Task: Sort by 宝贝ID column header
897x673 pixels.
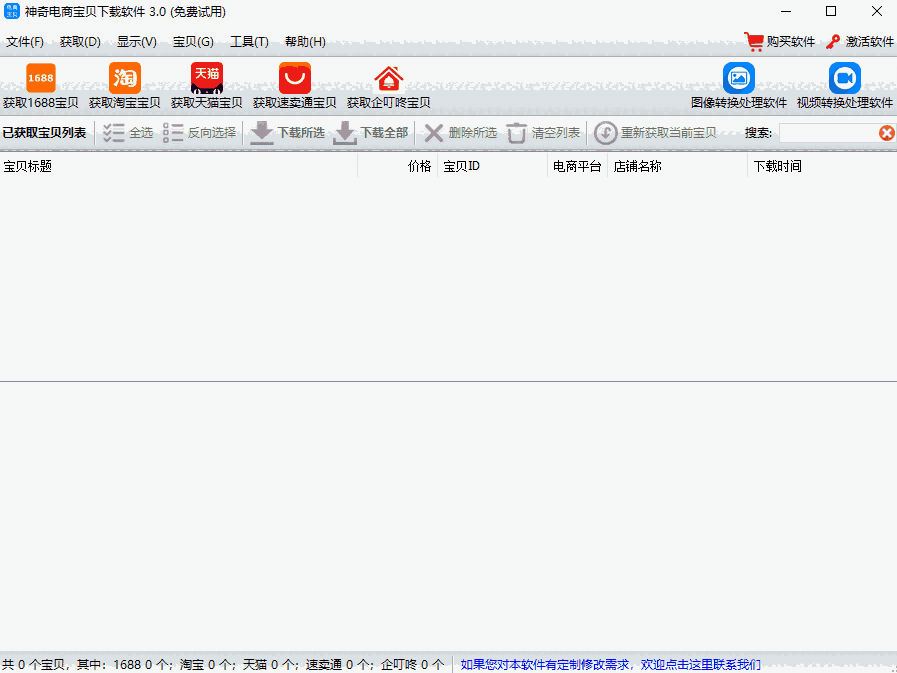Action: (493, 166)
